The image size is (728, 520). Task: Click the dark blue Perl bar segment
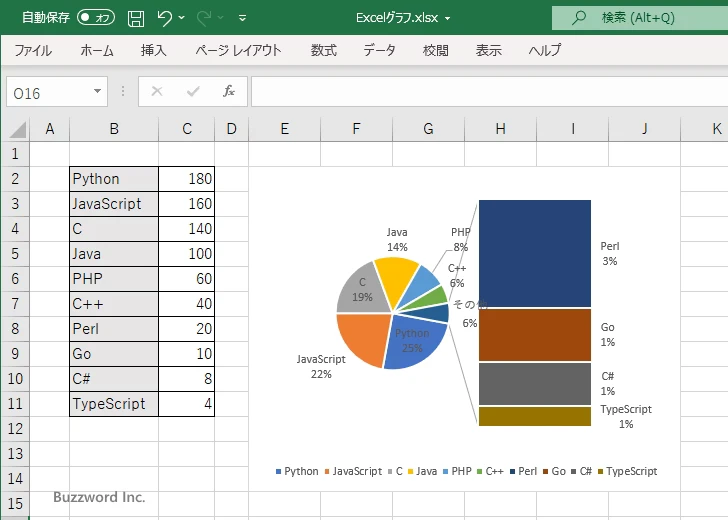(535, 254)
